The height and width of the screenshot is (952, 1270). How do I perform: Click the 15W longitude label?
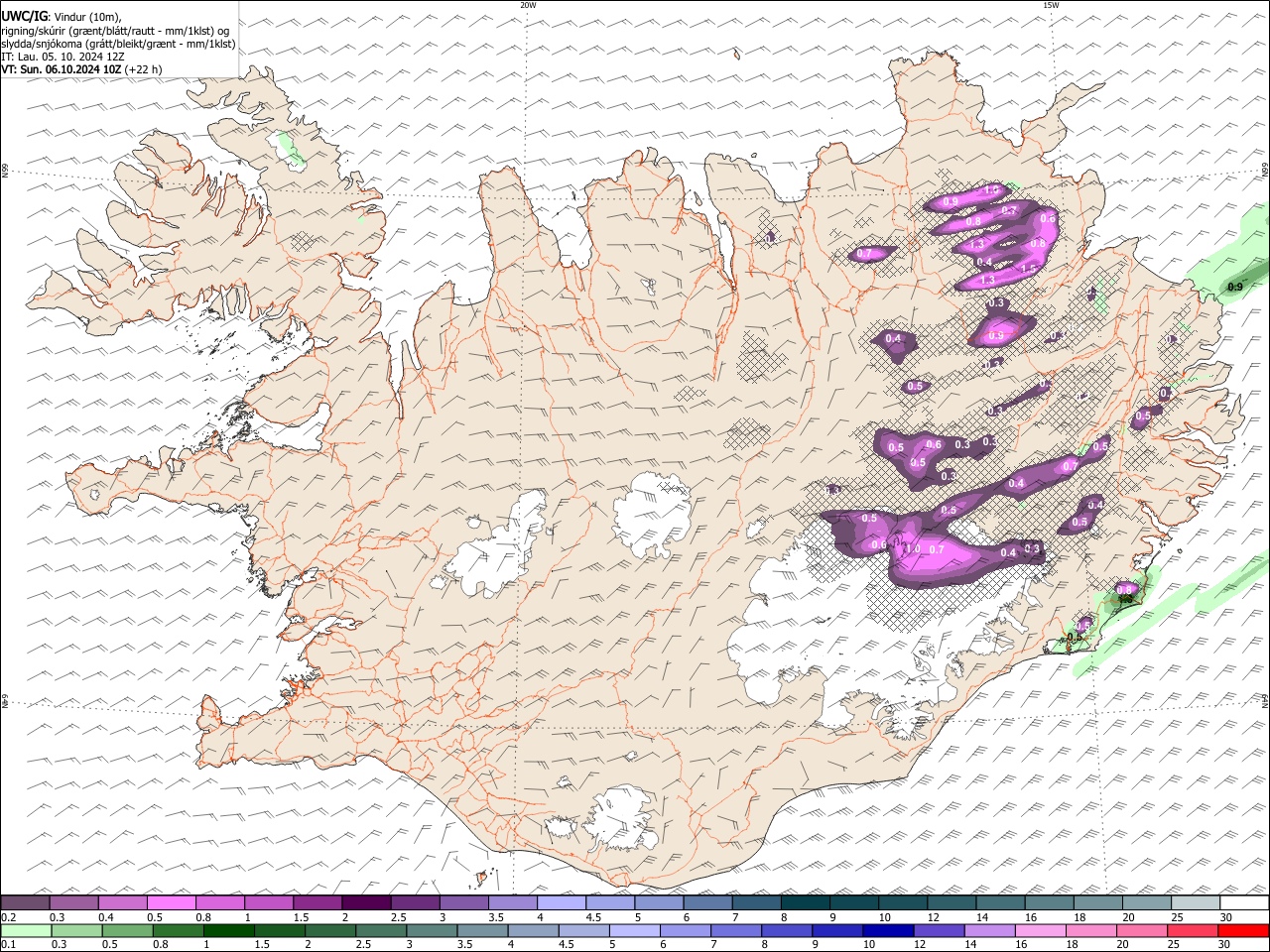[x=1051, y=5]
